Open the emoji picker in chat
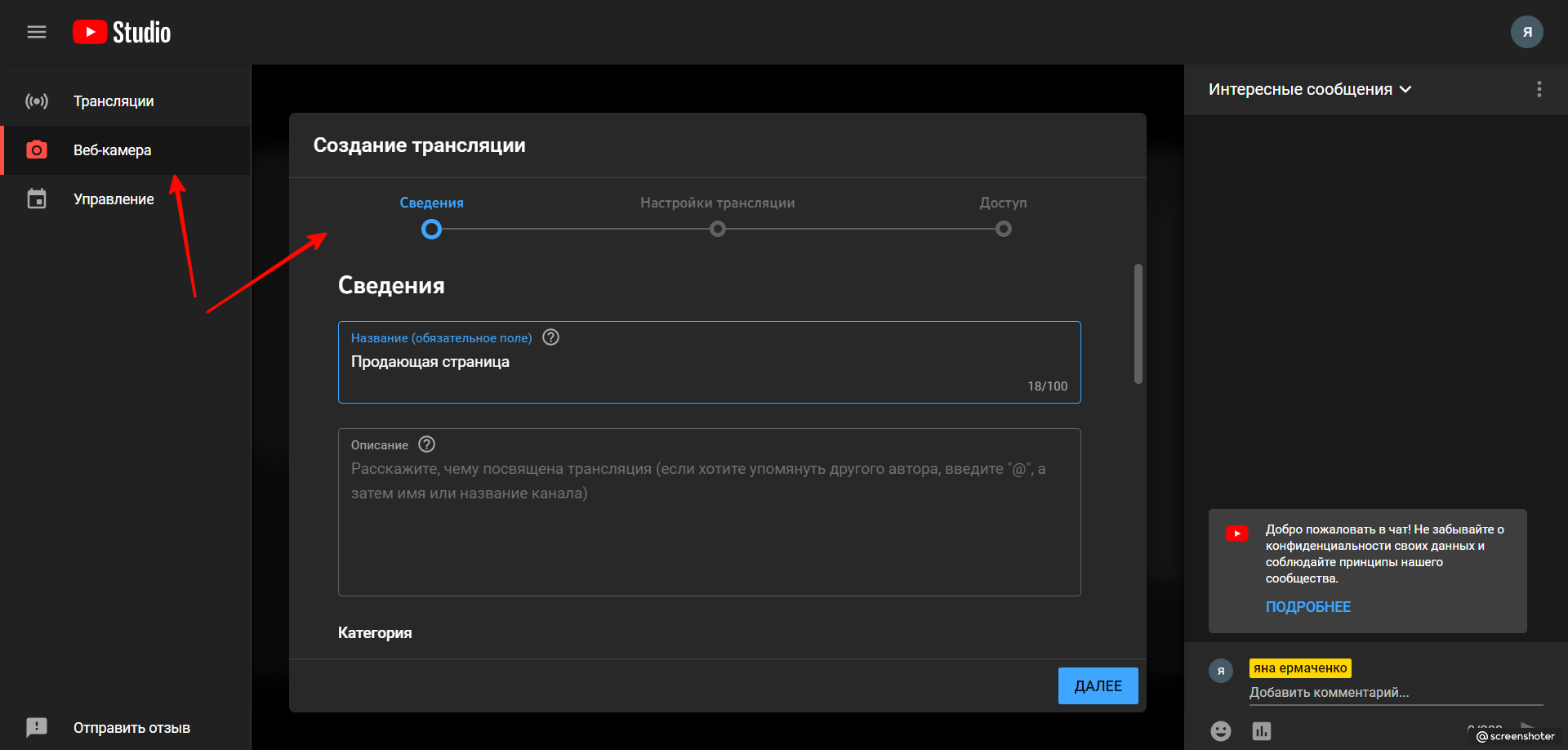 tap(1220, 730)
